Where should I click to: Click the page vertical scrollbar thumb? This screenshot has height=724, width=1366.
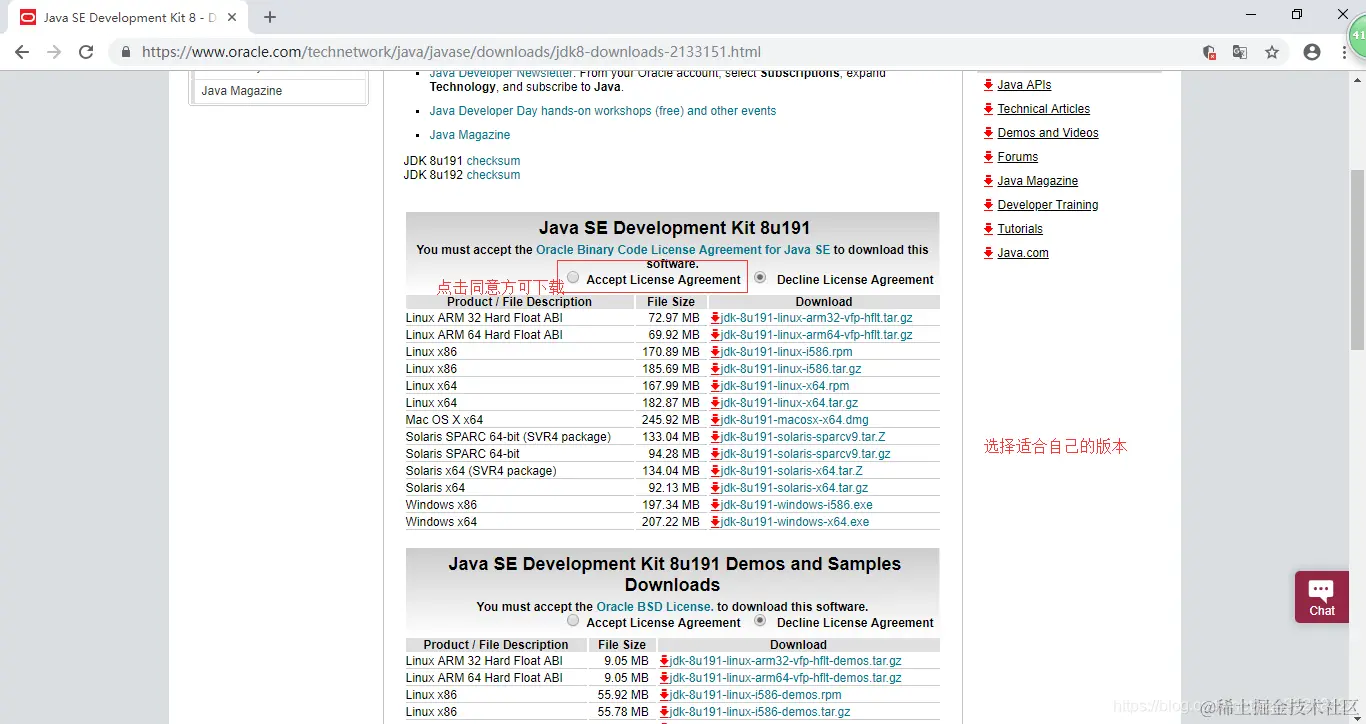(x=1357, y=259)
